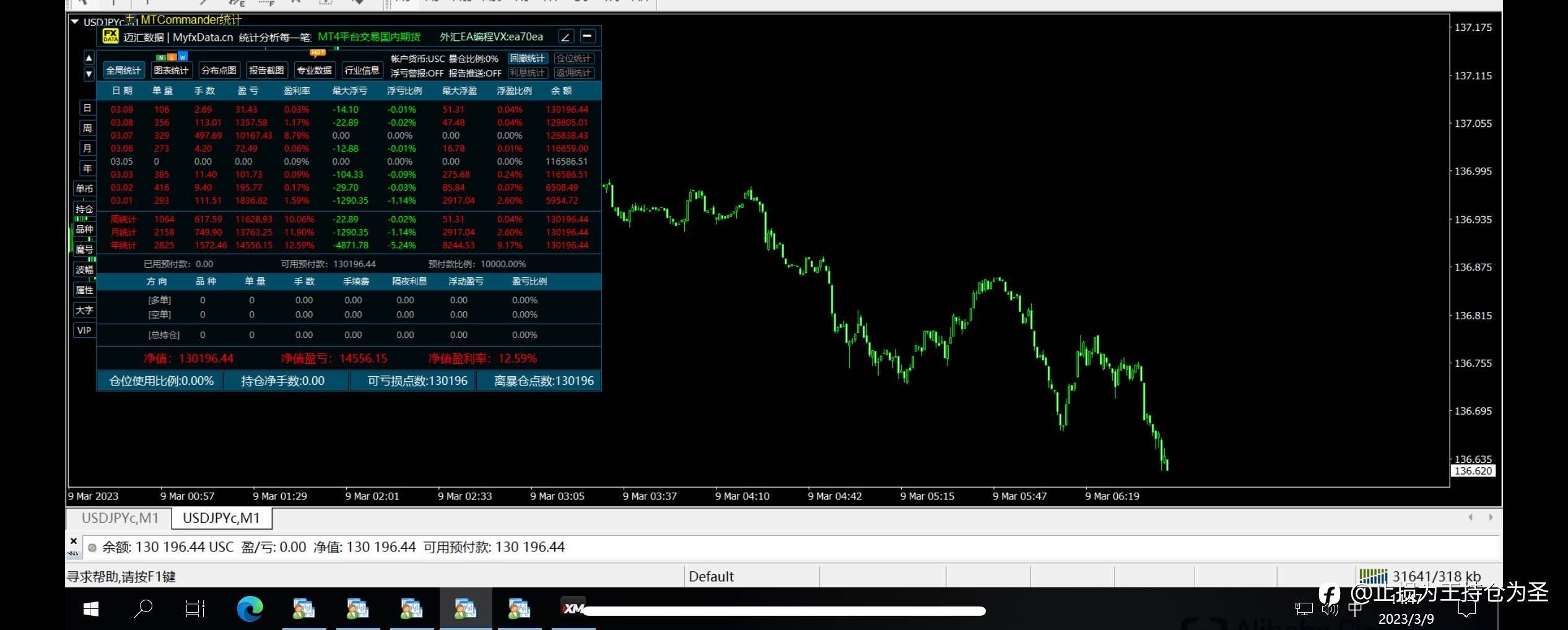
Task: Select the 周 weekly period button
Action: [87, 128]
